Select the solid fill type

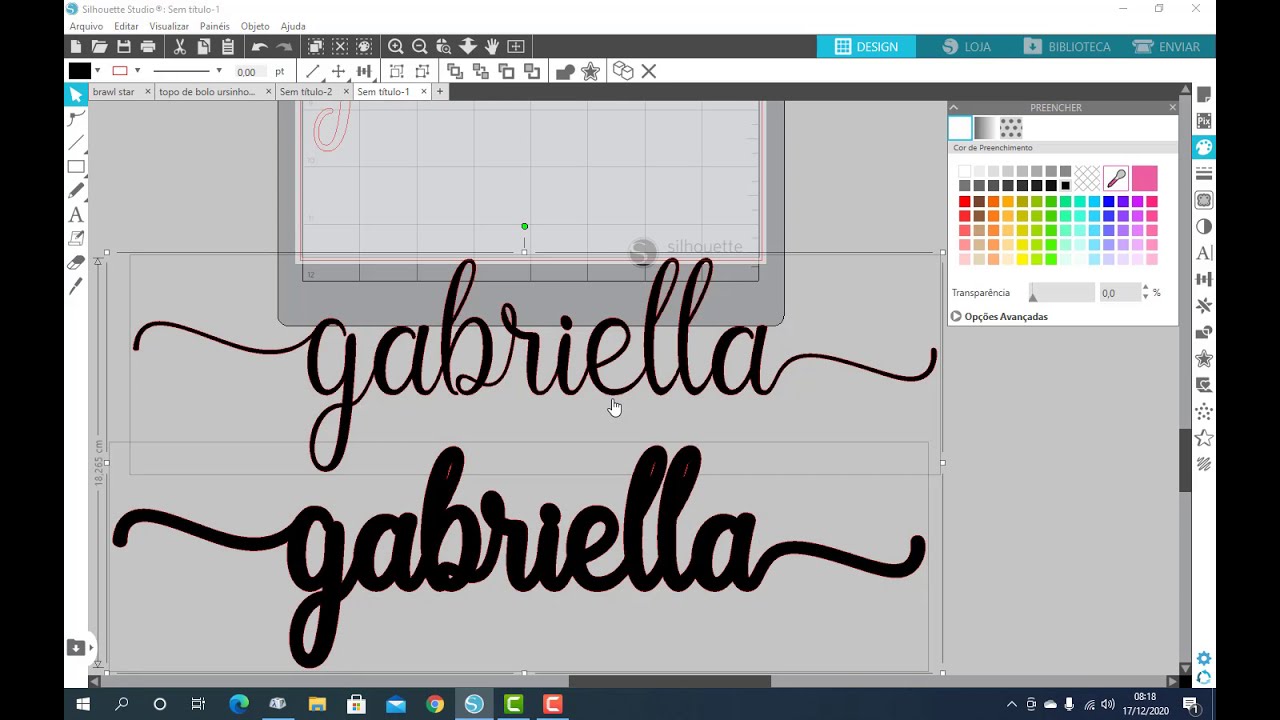pyautogui.click(x=960, y=128)
